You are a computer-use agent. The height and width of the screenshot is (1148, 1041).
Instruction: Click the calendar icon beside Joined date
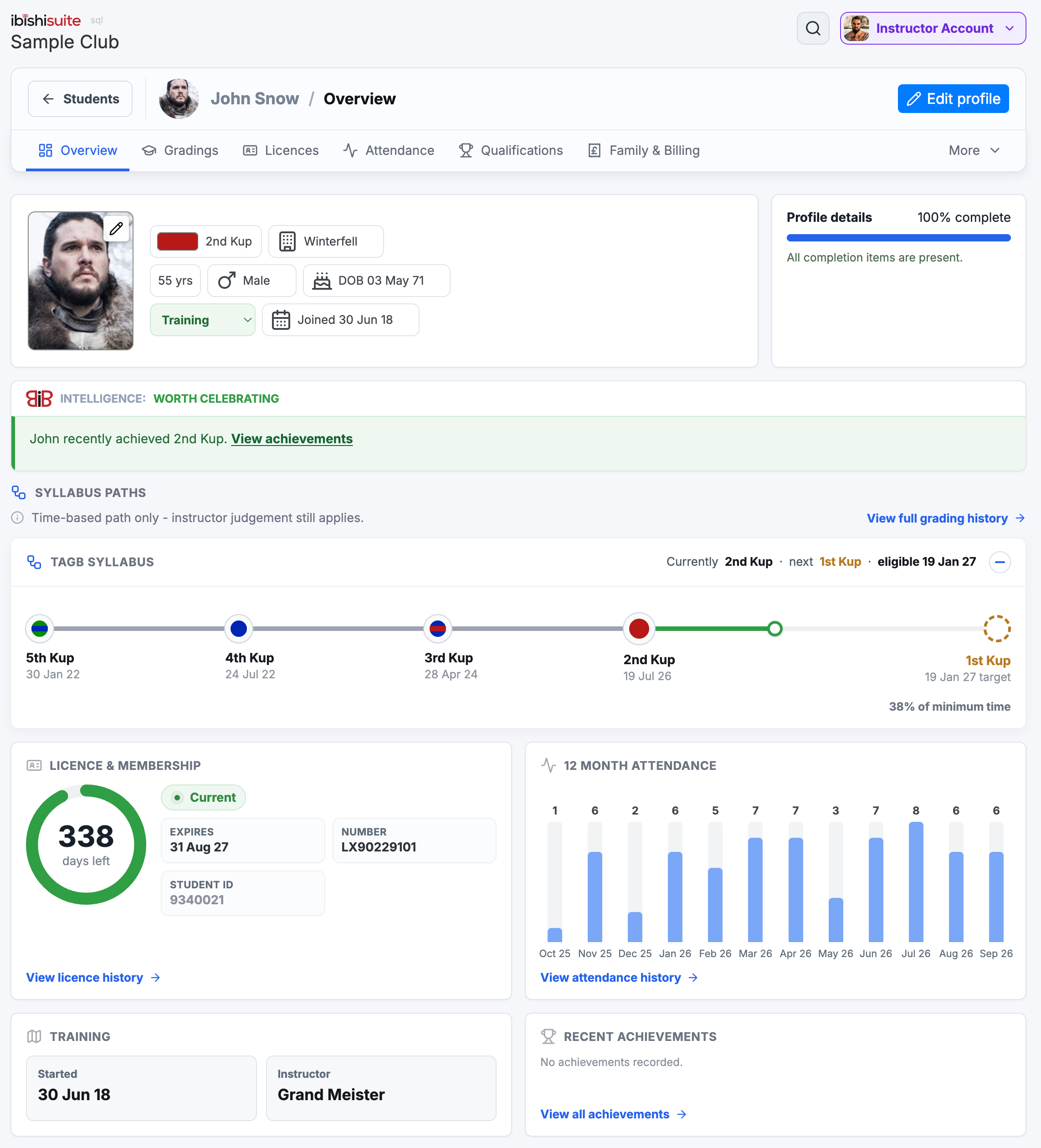click(281, 319)
